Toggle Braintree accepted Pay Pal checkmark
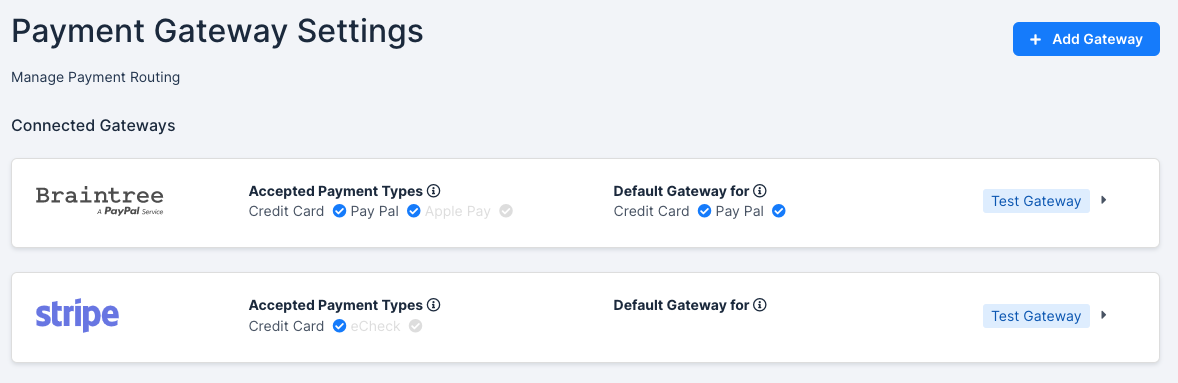Screen dimensions: 1178x383 pyautogui.click(x=413, y=212)
